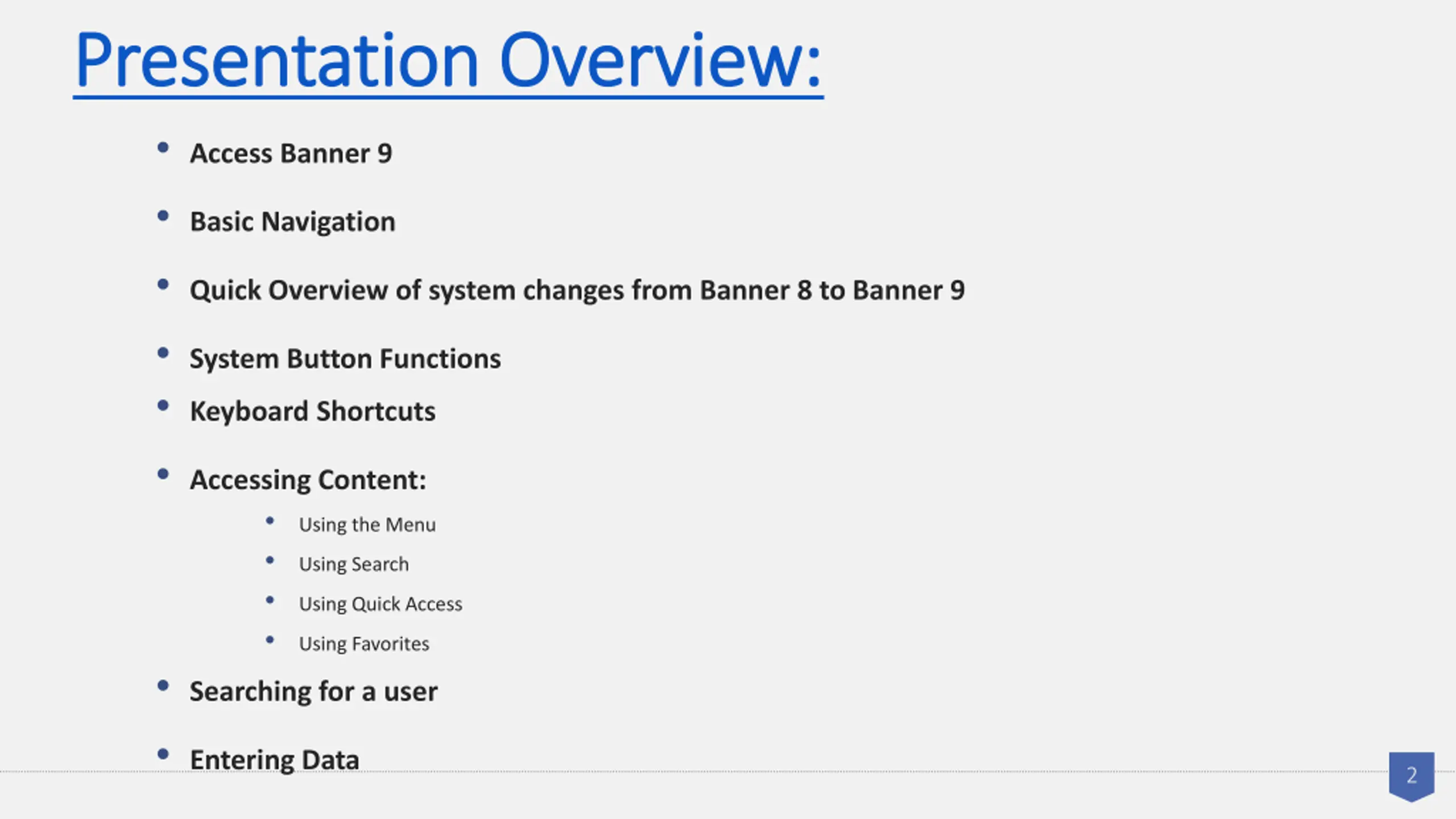Select 'Quick Overview of system changes' line
Viewport: 1456px width, 819px height.
click(x=577, y=291)
